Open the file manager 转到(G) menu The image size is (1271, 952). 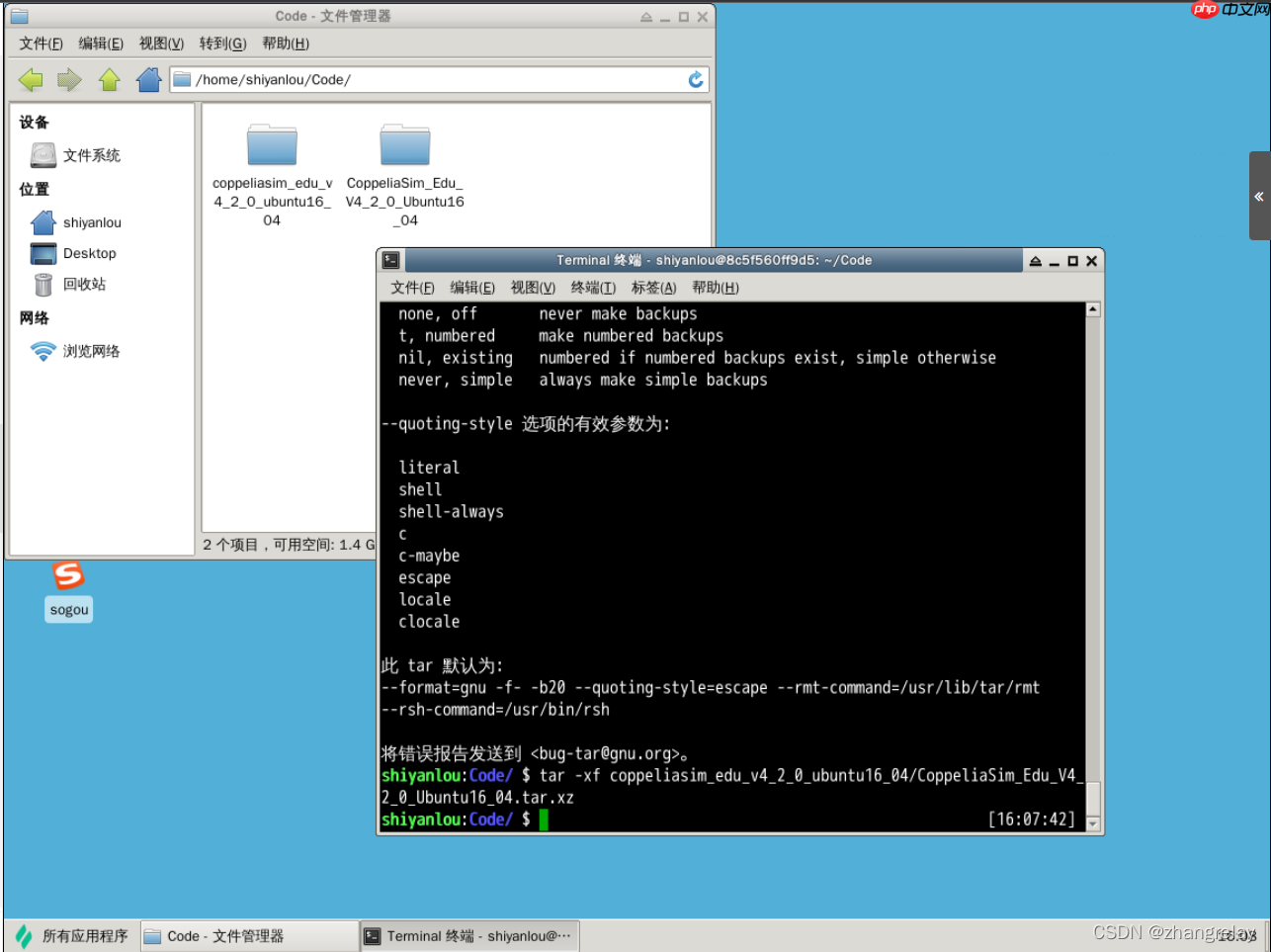[x=222, y=43]
